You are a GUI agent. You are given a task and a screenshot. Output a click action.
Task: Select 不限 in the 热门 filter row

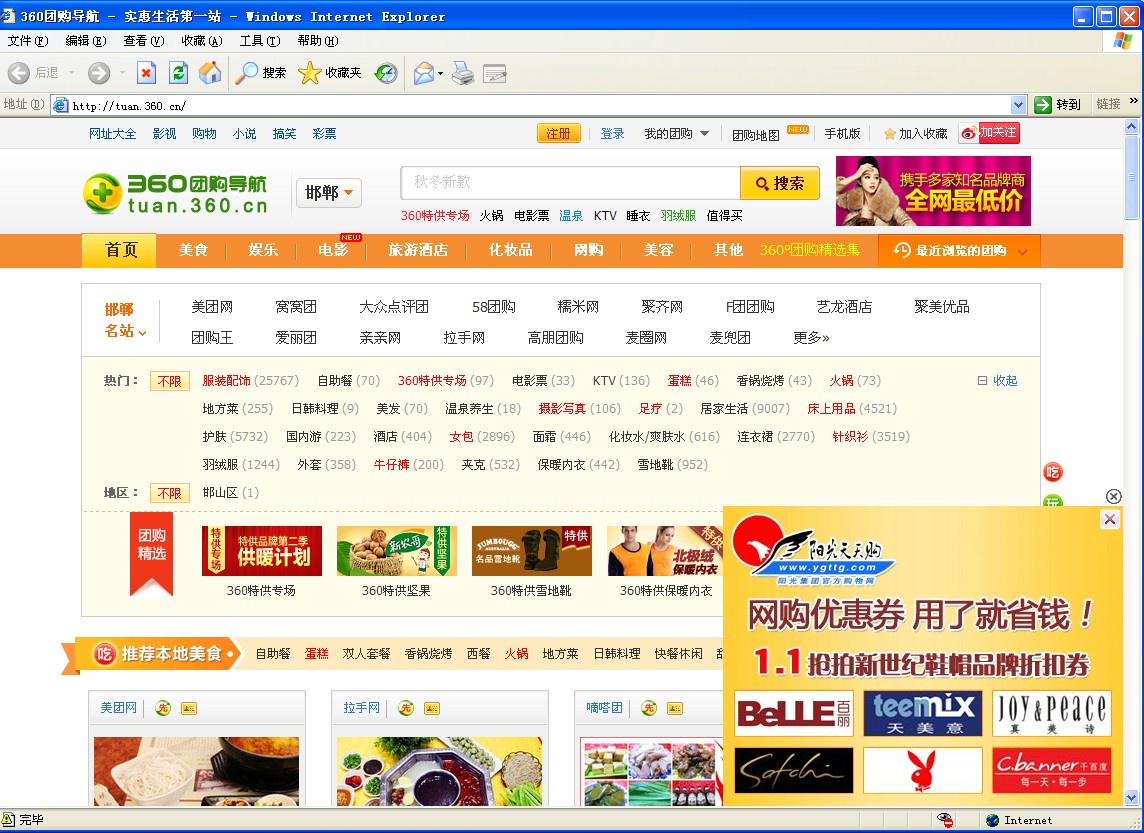(169, 381)
